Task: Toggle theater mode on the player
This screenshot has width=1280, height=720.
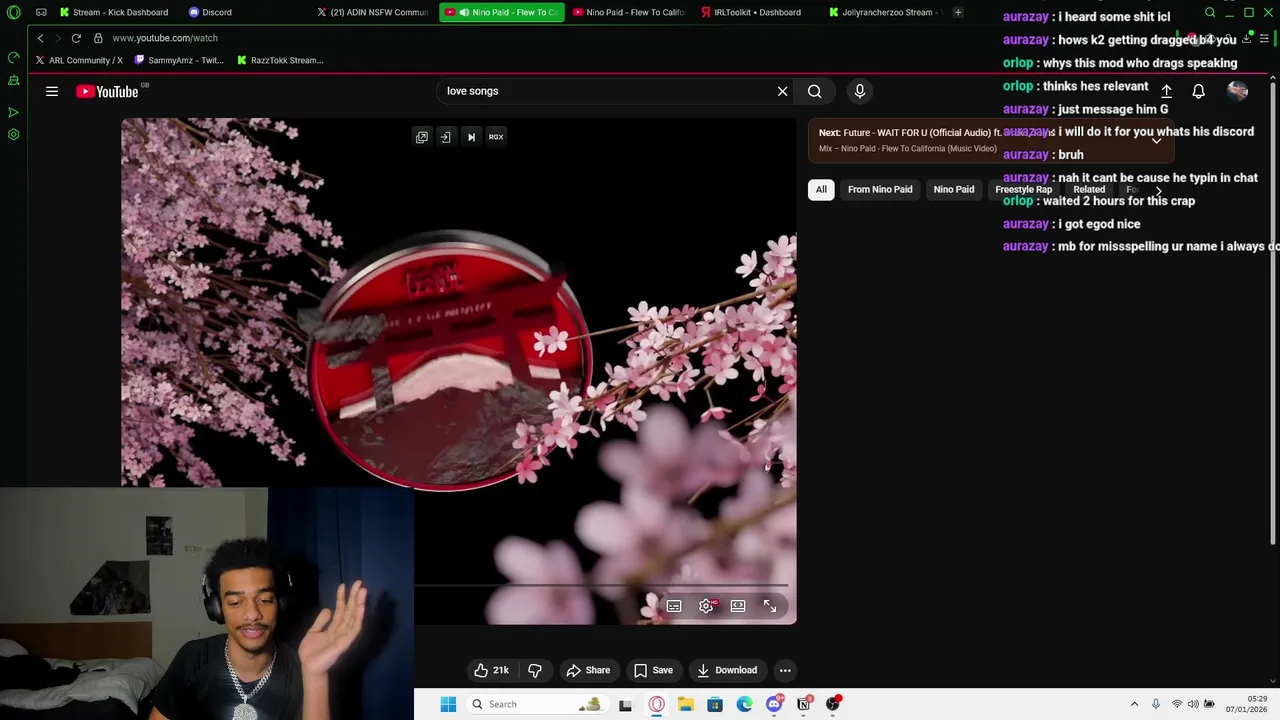Action: click(738, 606)
